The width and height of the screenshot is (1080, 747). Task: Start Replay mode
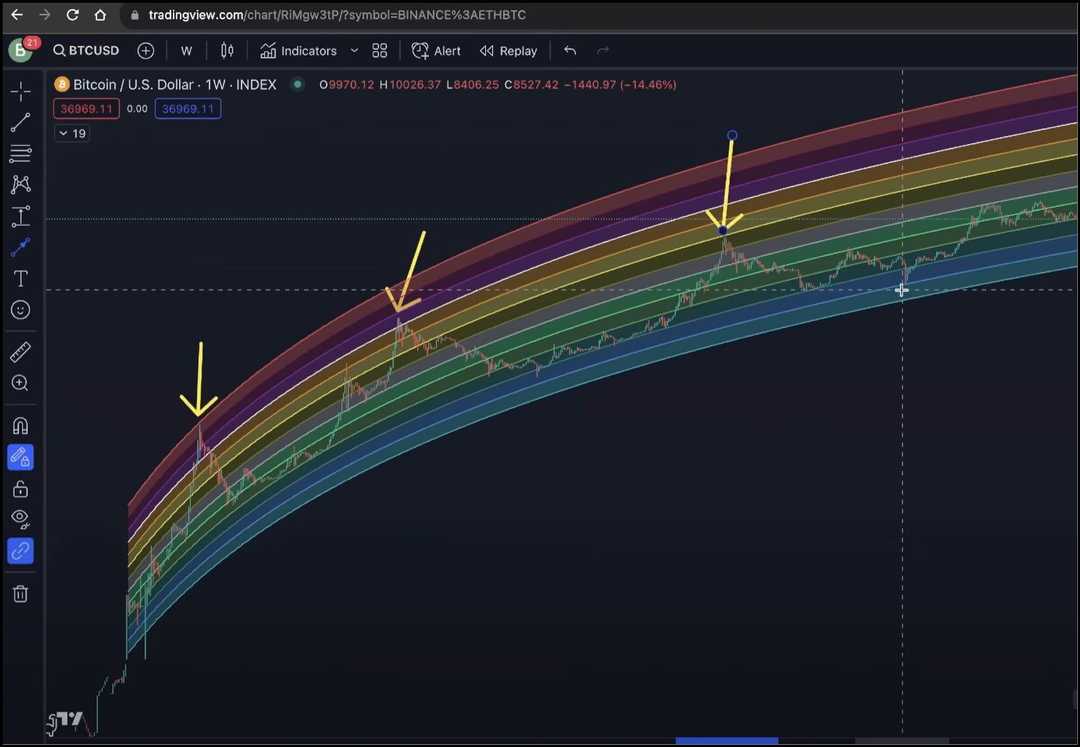(508, 50)
